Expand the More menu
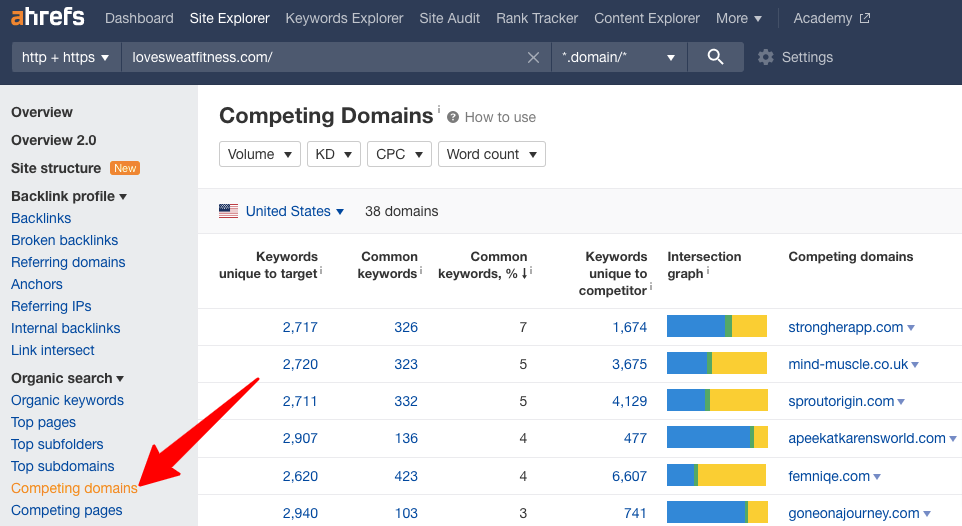This screenshot has width=962, height=526. pyautogui.click(x=739, y=18)
